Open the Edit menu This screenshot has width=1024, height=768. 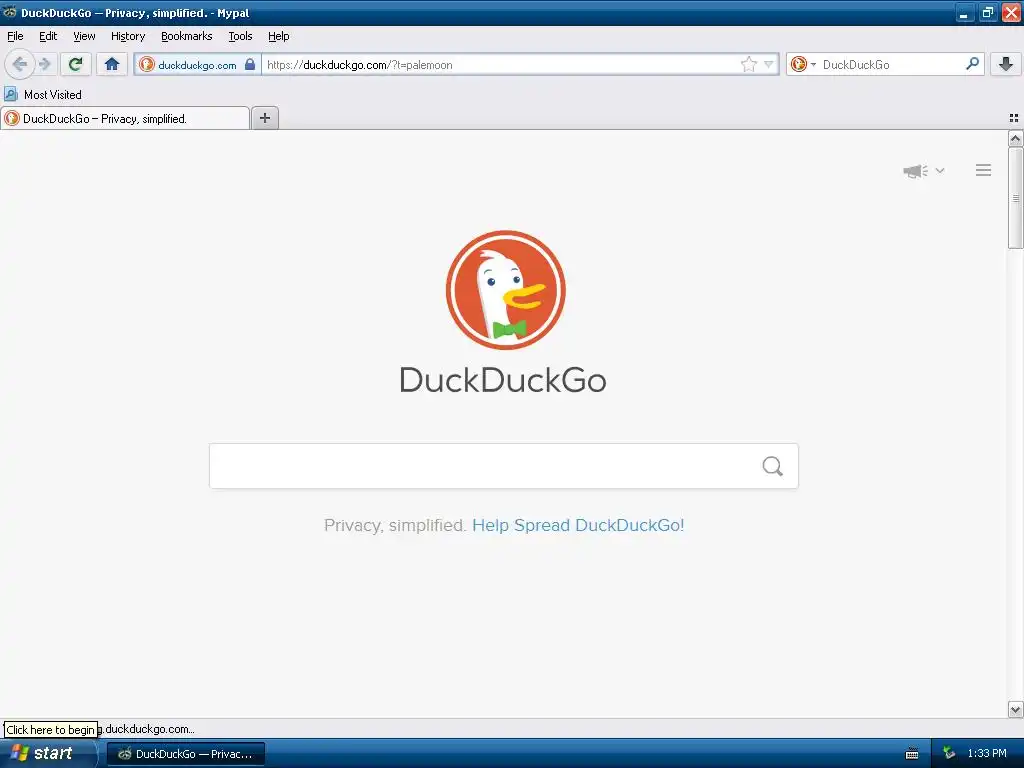(x=48, y=36)
